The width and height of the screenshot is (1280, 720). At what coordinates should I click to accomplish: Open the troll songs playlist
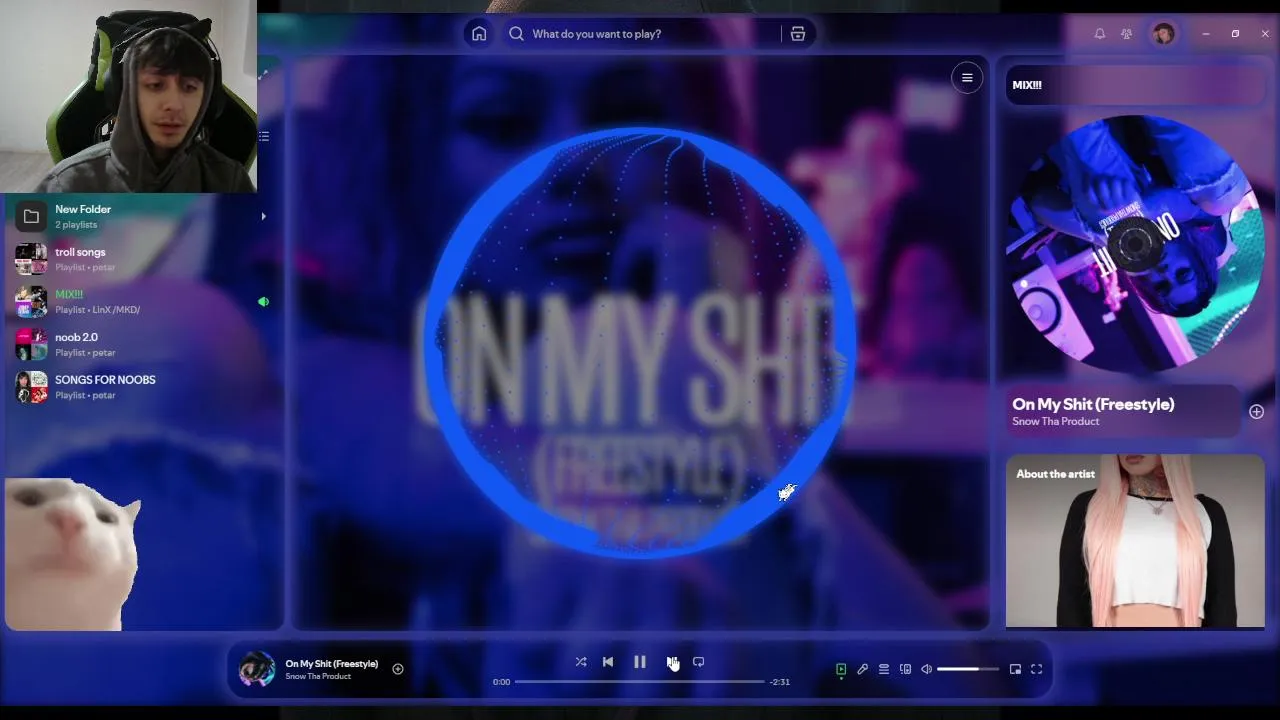pos(140,259)
